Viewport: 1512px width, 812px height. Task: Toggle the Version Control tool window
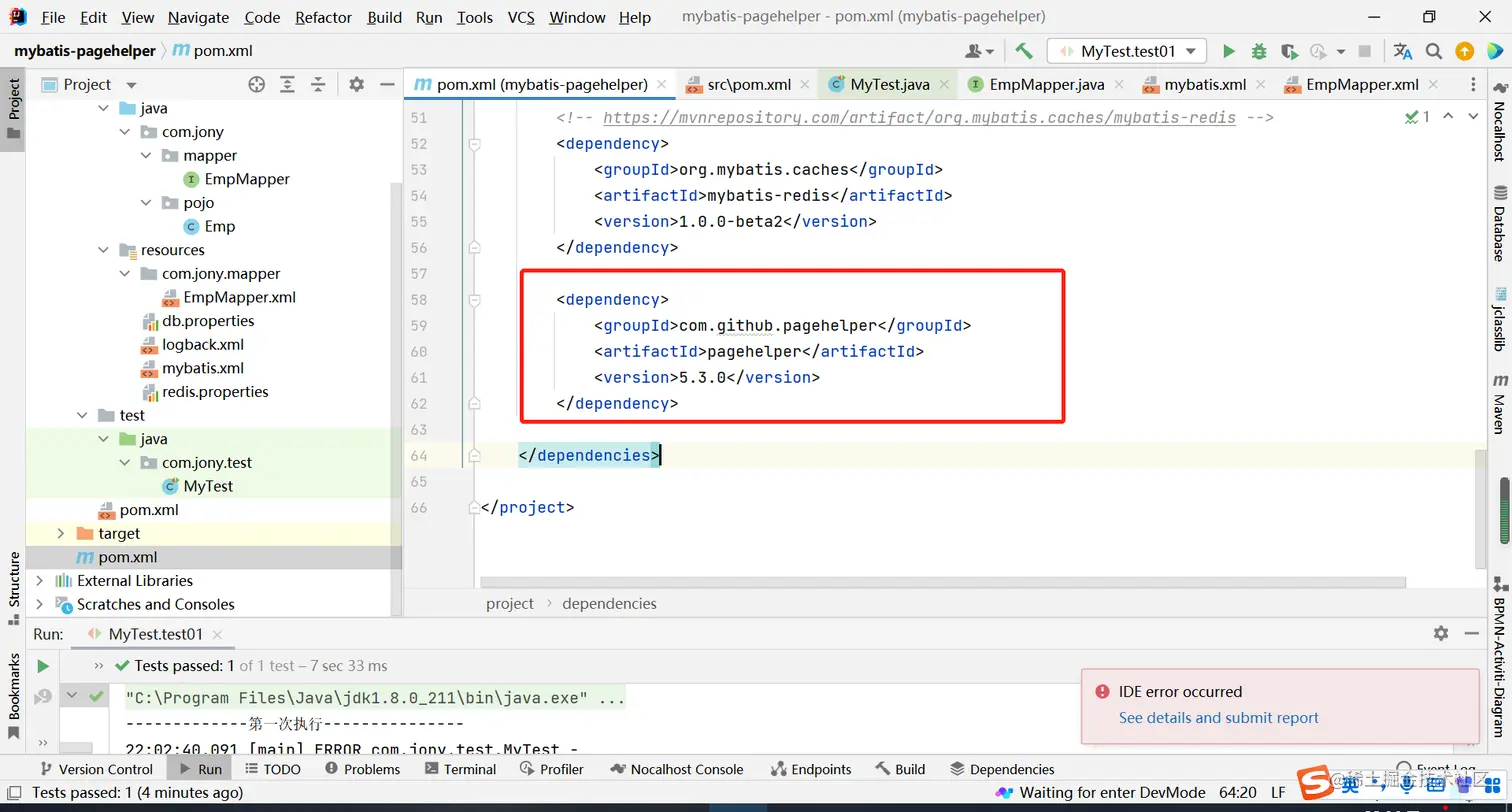96,769
